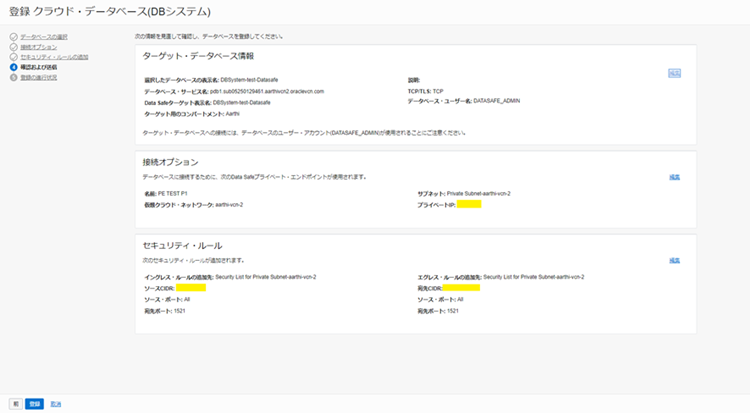Image resolution: width=750 pixels, height=413 pixels.
Task: Edit the ターゲット・データベース情報 section
Action: 674,72
